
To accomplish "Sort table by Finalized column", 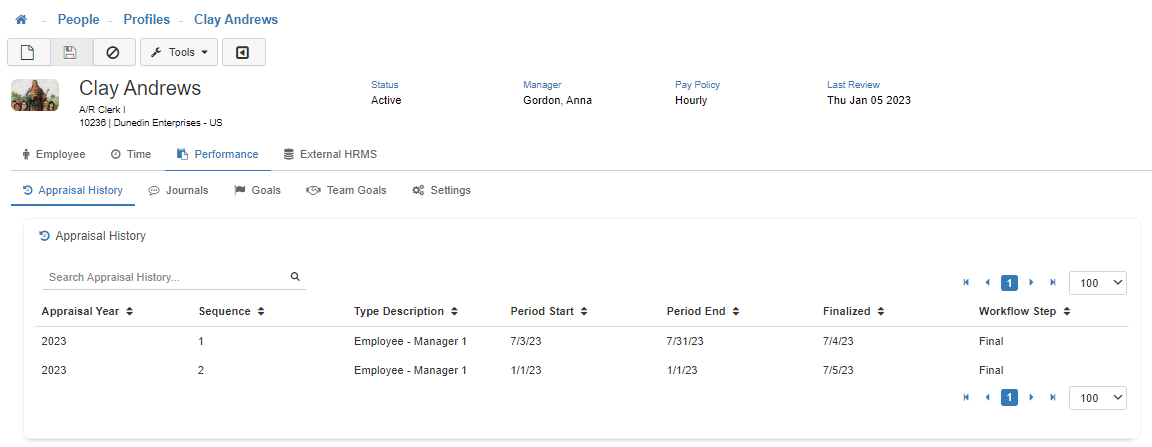I will [x=853, y=312].
